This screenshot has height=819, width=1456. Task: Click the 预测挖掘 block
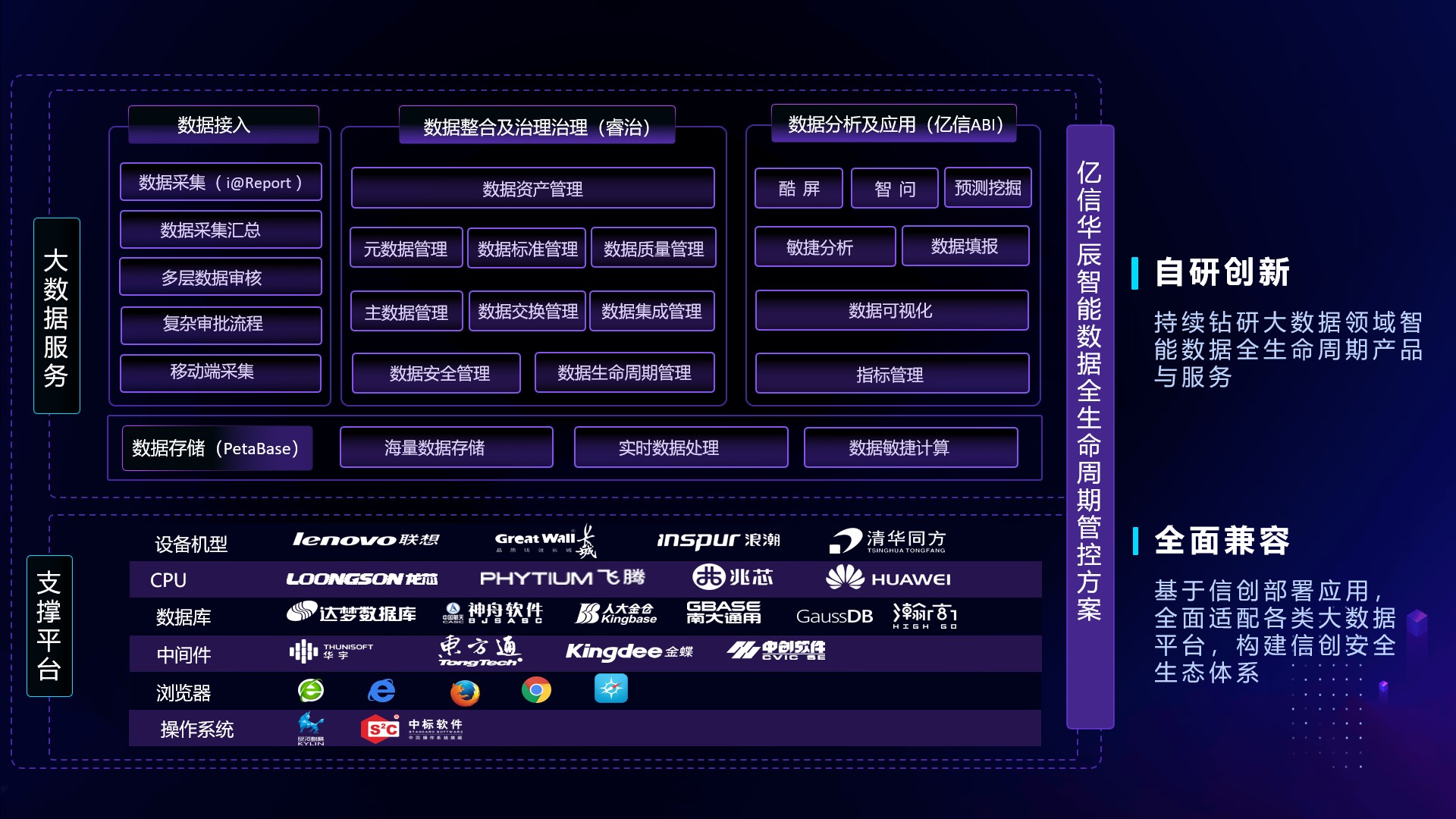pos(987,188)
